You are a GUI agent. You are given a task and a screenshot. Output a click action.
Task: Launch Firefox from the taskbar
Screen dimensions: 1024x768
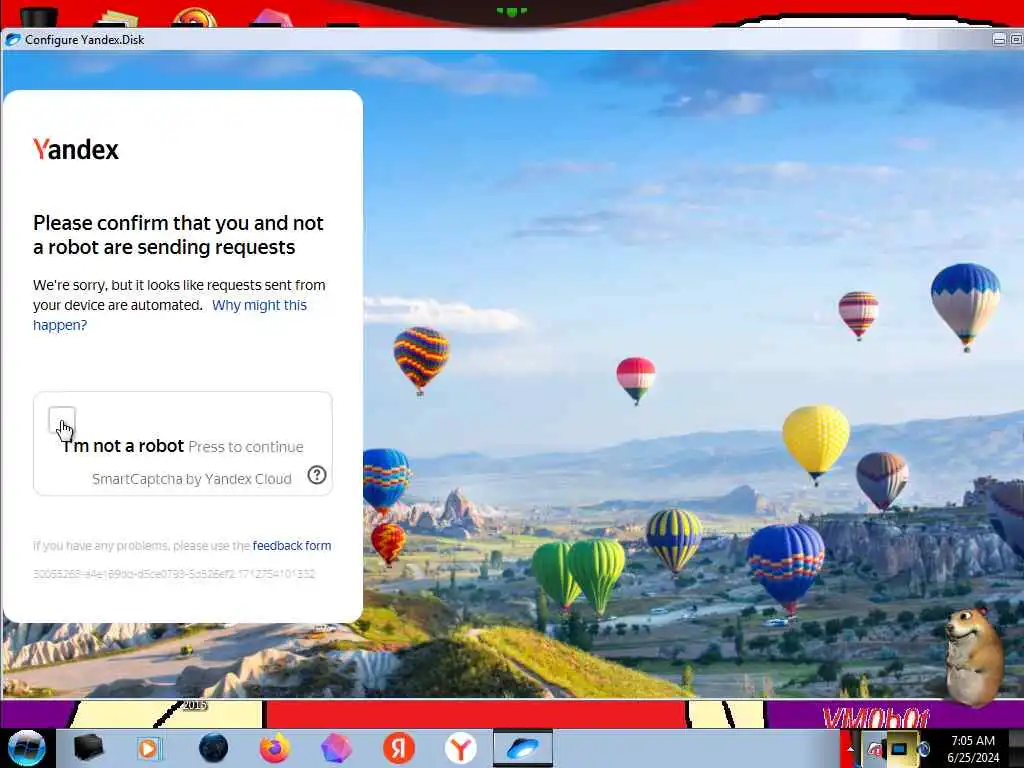[x=275, y=748]
